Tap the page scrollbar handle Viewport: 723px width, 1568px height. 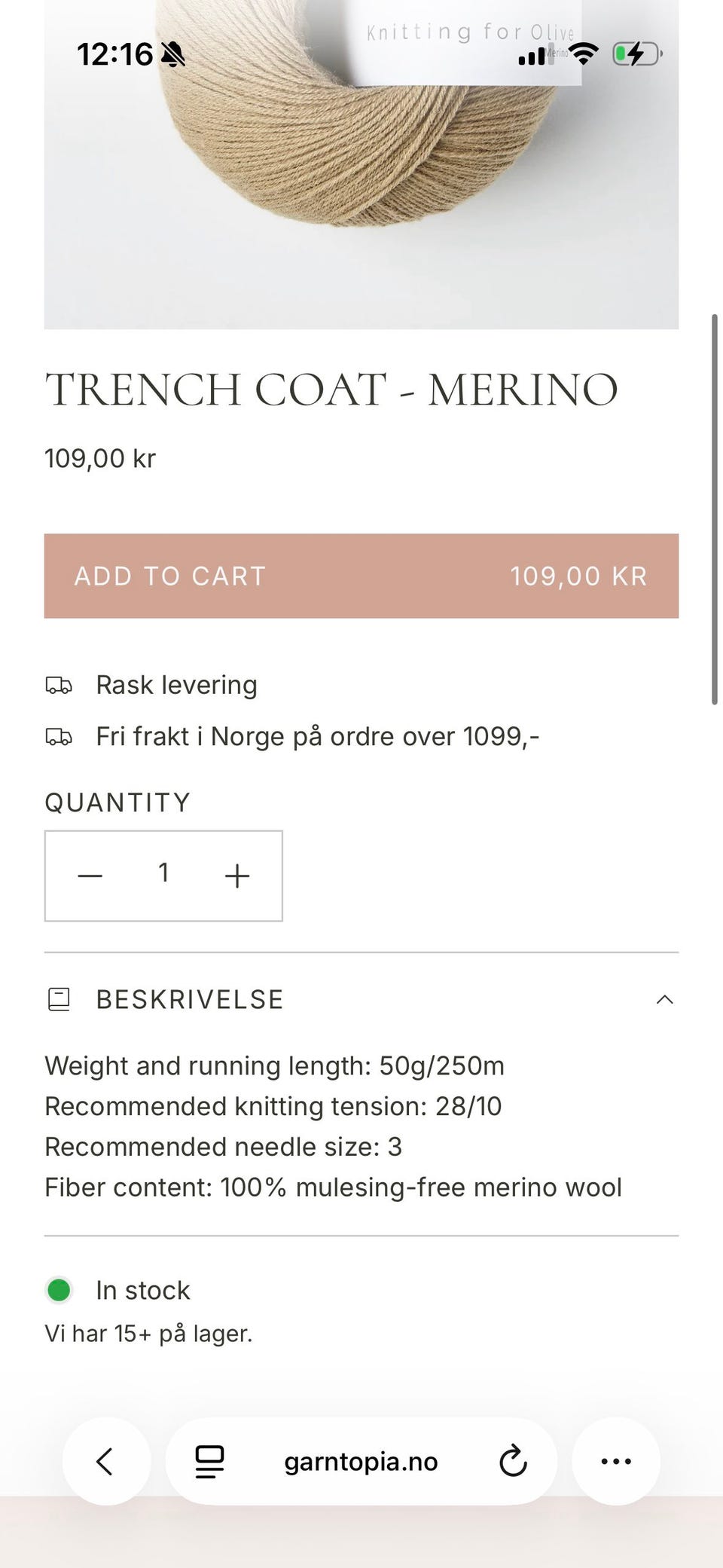714,509
